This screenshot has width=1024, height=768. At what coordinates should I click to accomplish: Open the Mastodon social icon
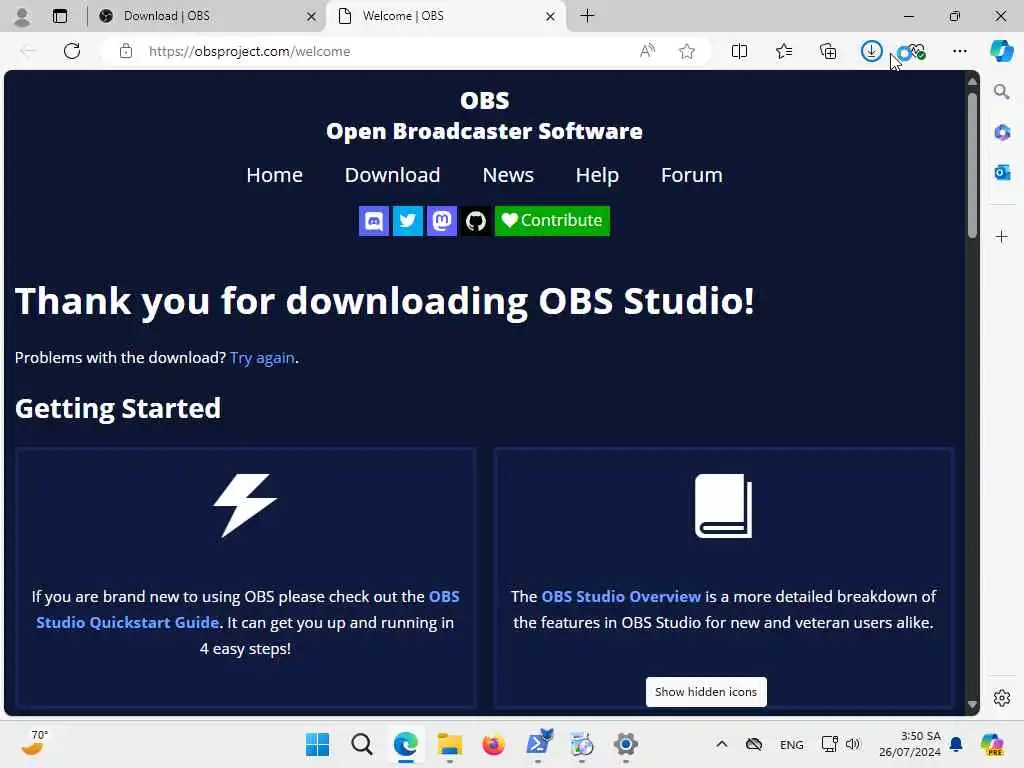(x=441, y=221)
